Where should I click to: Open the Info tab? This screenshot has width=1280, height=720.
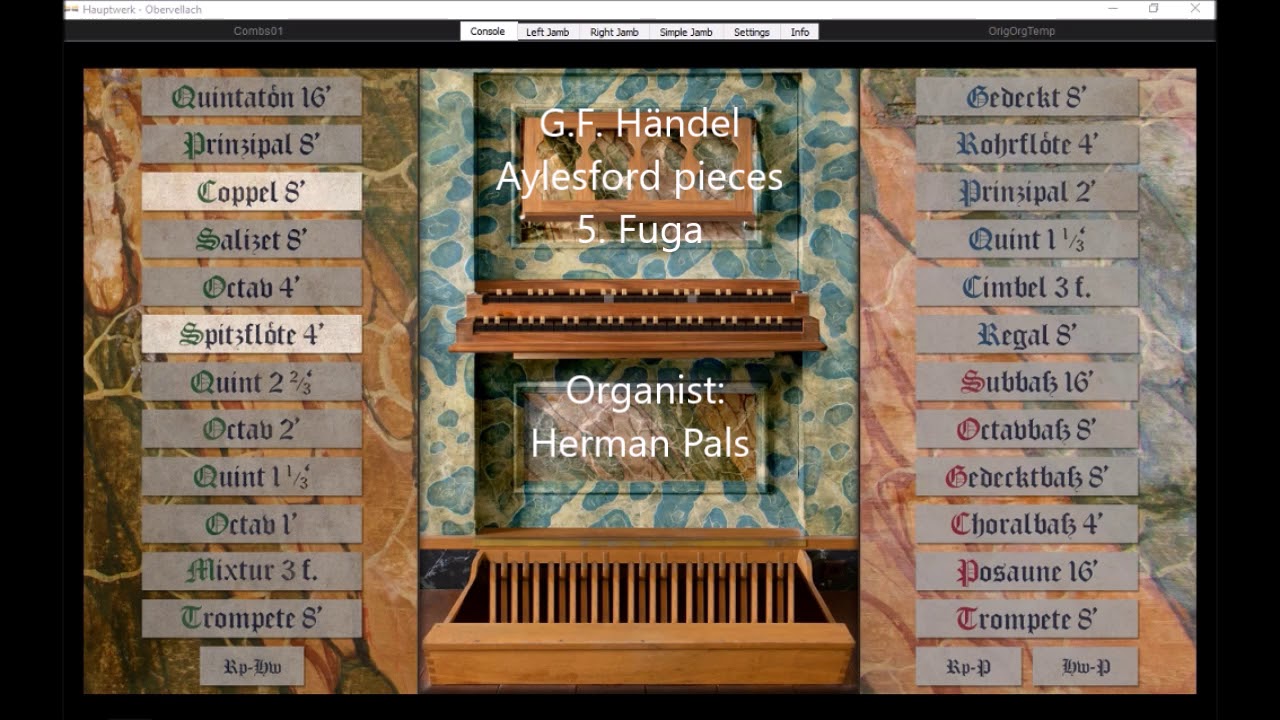[x=800, y=32]
